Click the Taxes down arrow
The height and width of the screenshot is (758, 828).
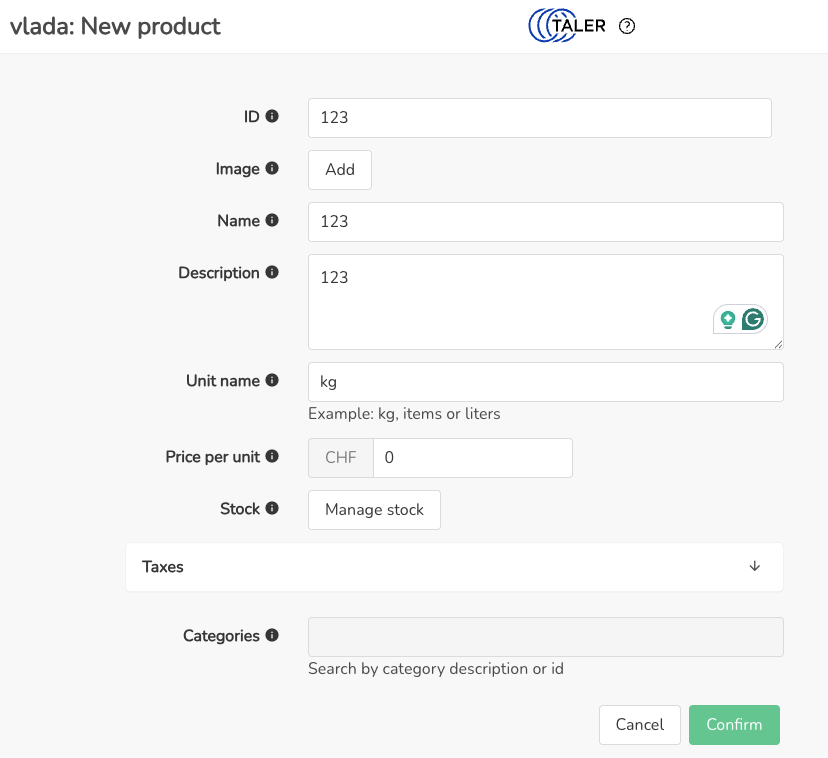tap(755, 566)
